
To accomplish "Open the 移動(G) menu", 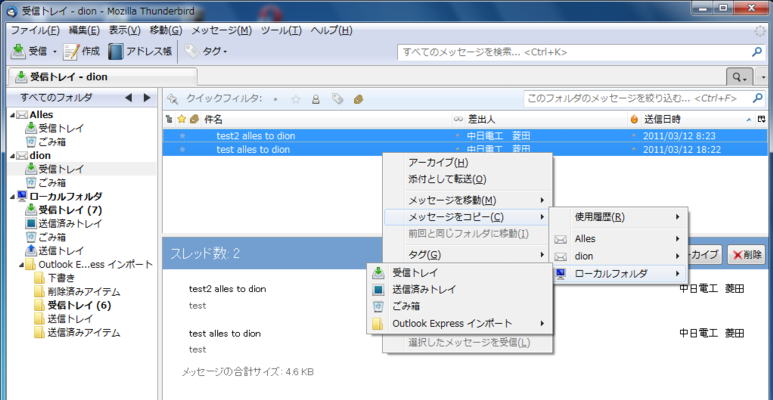I will 166,30.
